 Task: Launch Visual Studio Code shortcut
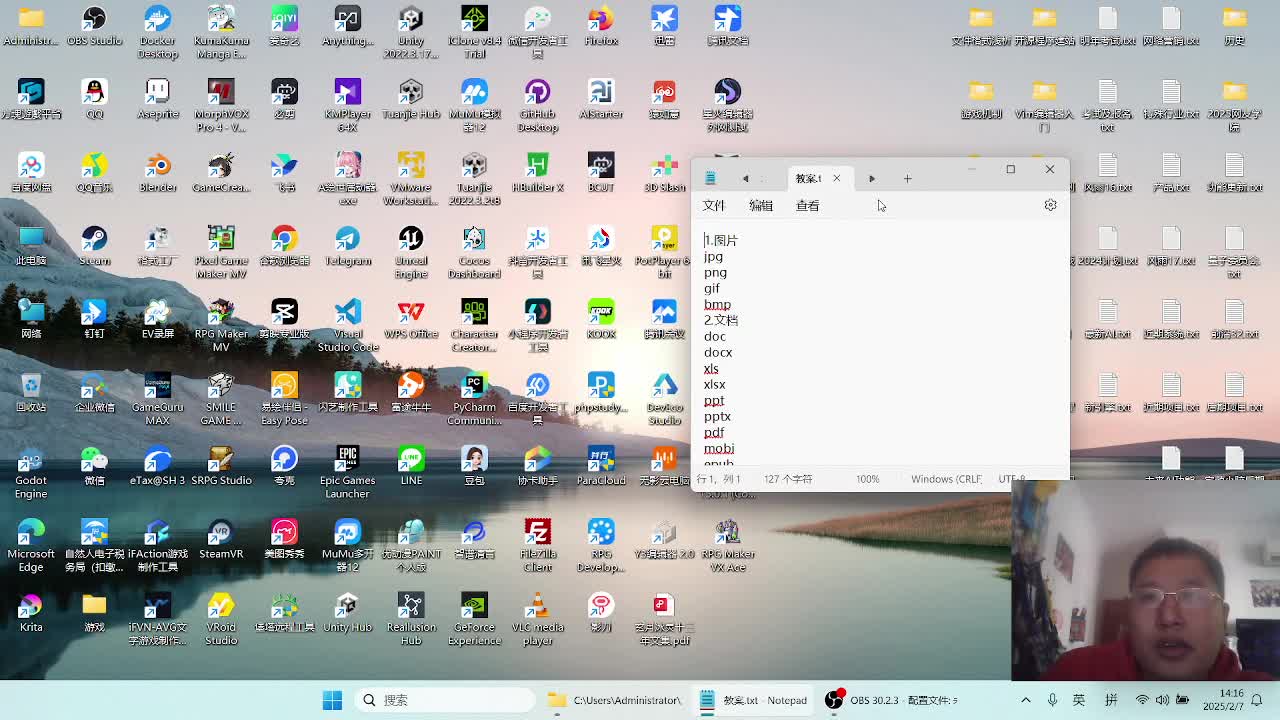(348, 326)
